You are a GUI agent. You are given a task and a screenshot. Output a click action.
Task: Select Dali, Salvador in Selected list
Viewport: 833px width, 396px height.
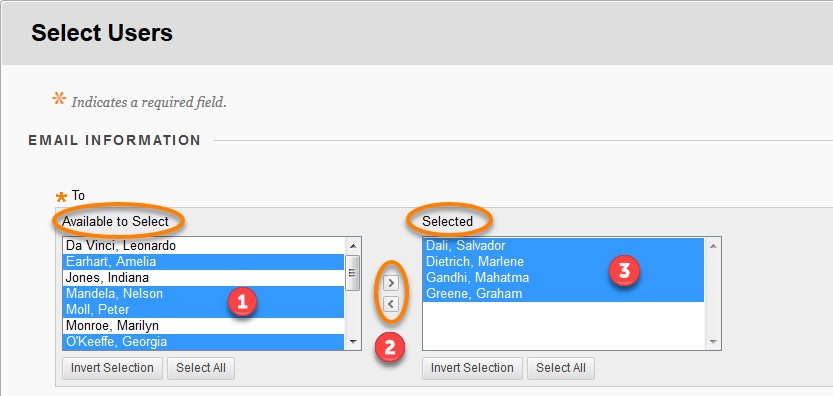click(564, 246)
